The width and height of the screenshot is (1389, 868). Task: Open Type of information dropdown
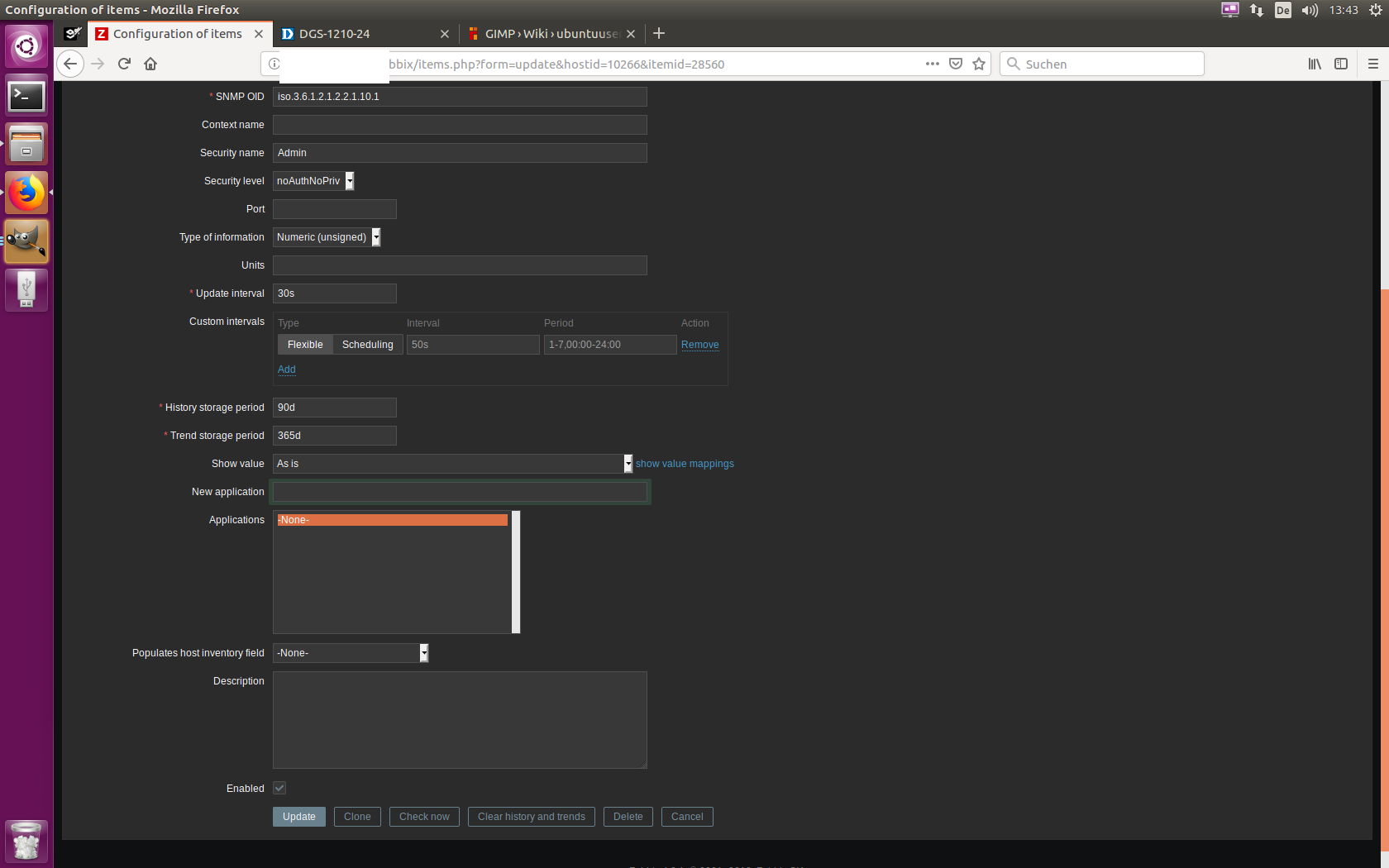pos(327,237)
